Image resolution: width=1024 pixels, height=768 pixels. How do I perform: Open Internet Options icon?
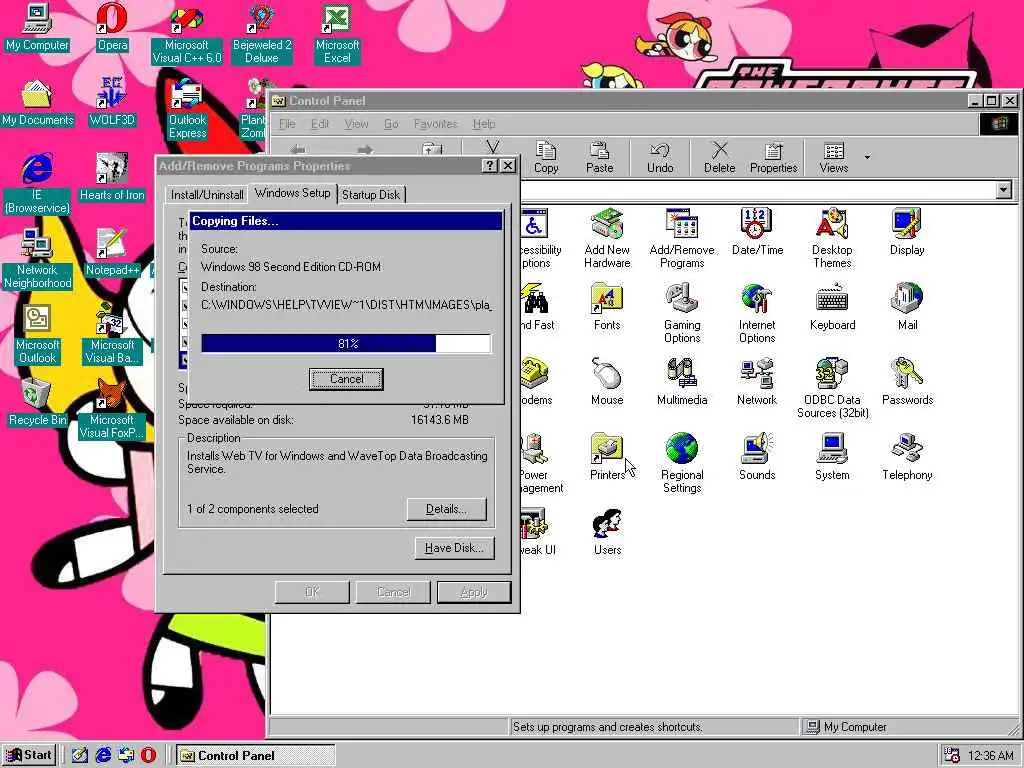(x=757, y=313)
